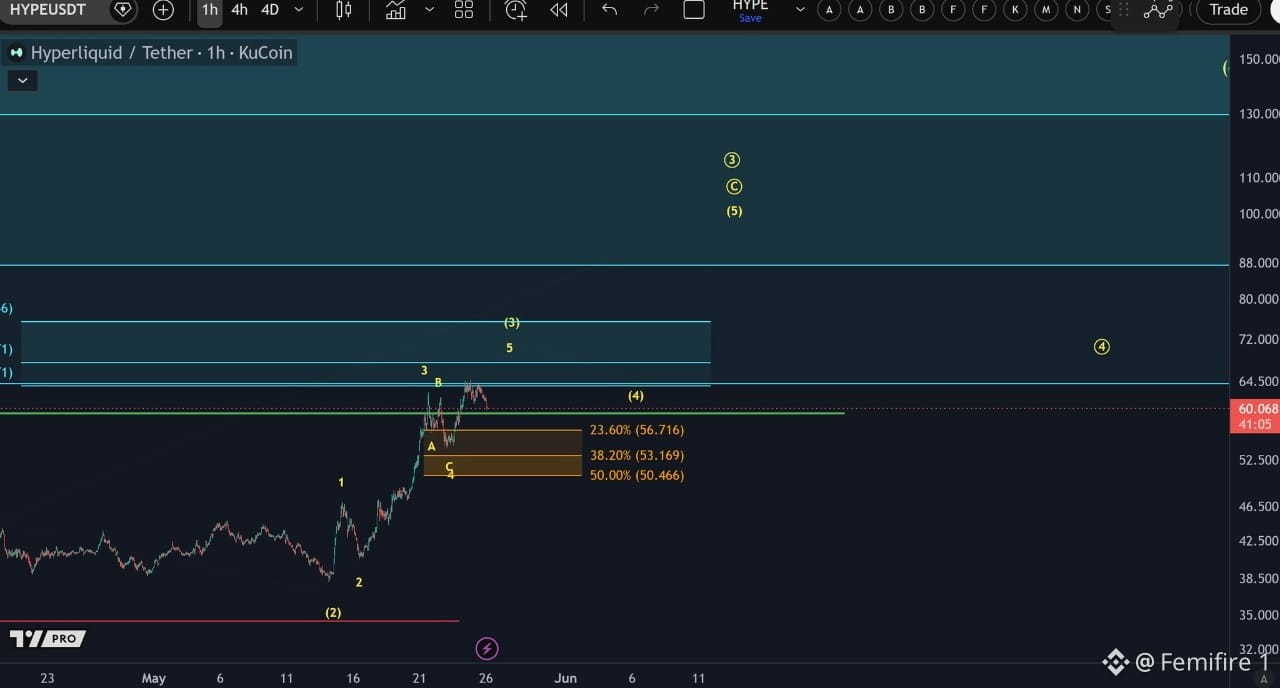Click the 21 date on time axis

419,678
